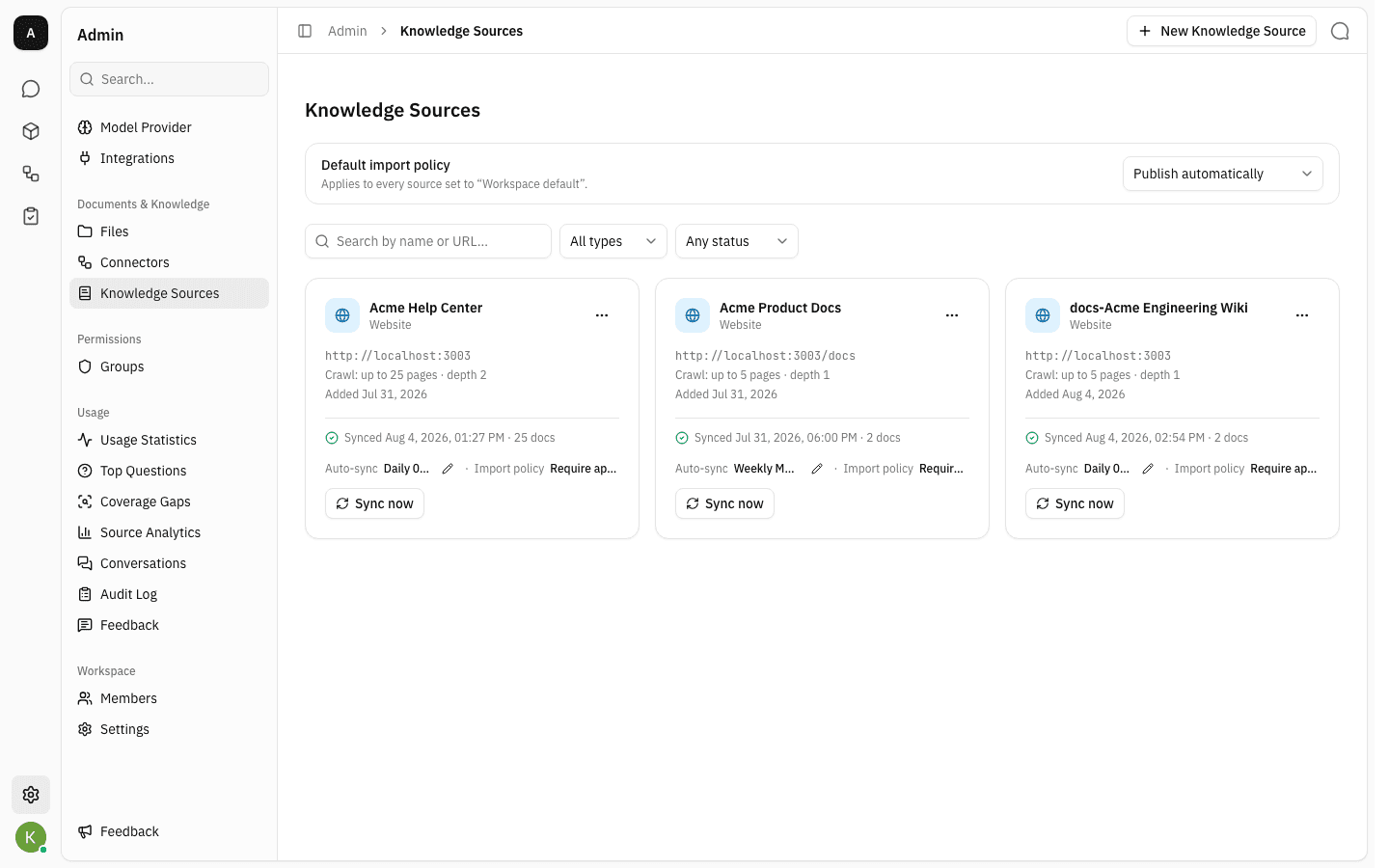Open Source Analytics
This screenshot has width=1389, height=868.
point(169,532)
